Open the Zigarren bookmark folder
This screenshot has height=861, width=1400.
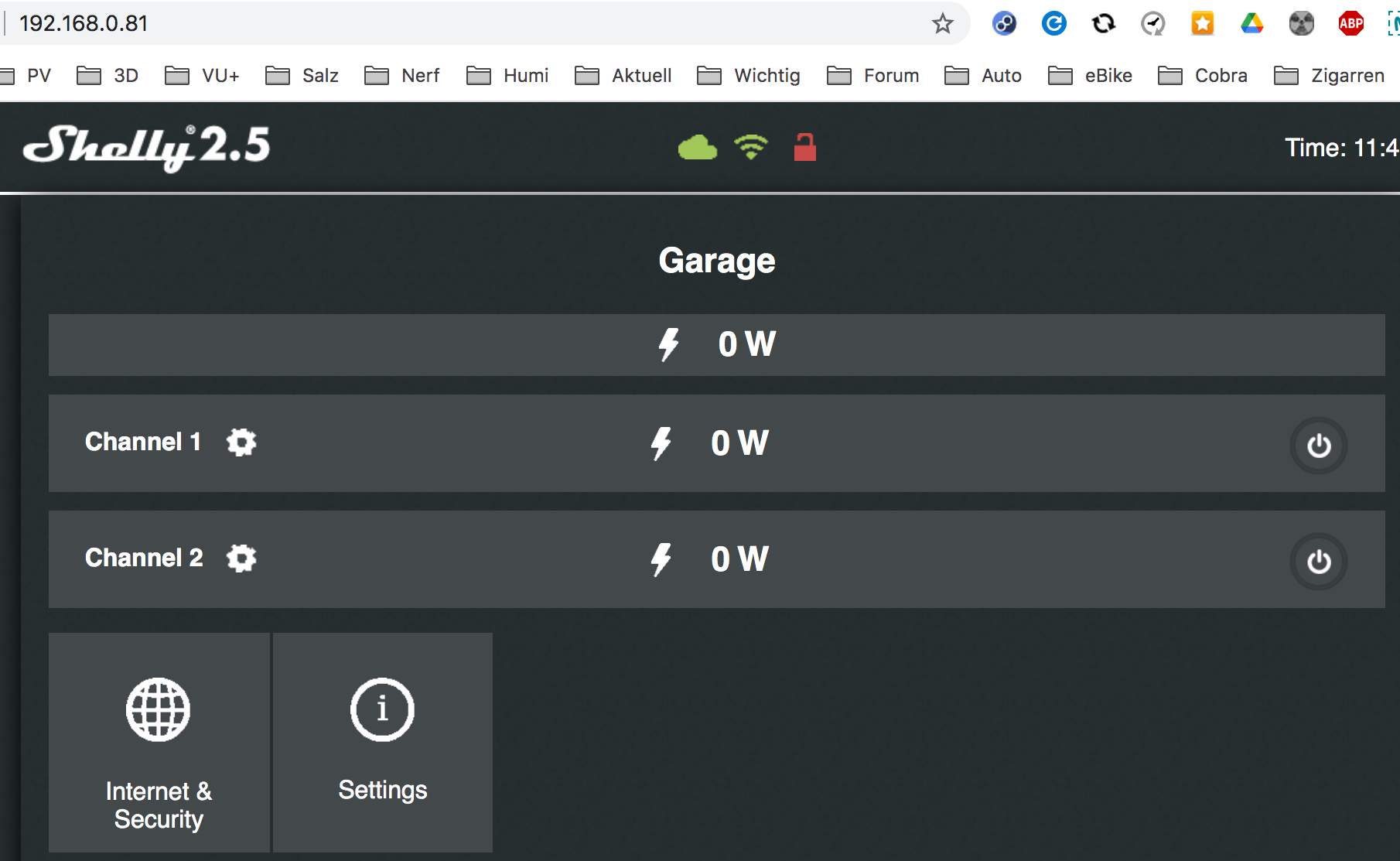(x=1329, y=76)
